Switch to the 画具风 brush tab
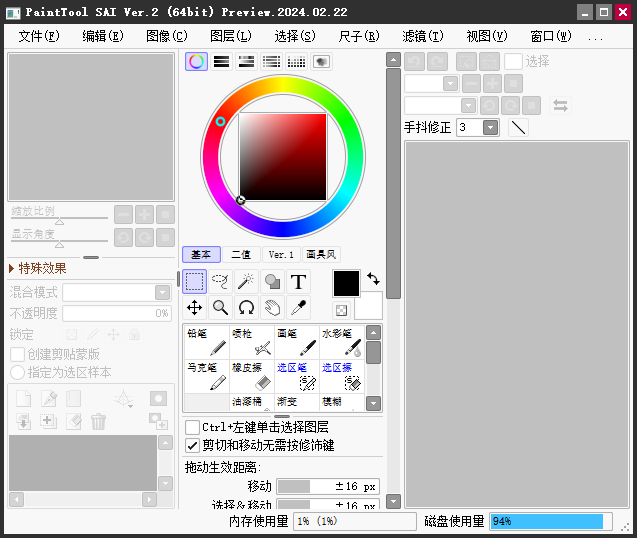637x538 pixels. (x=321, y=254)
